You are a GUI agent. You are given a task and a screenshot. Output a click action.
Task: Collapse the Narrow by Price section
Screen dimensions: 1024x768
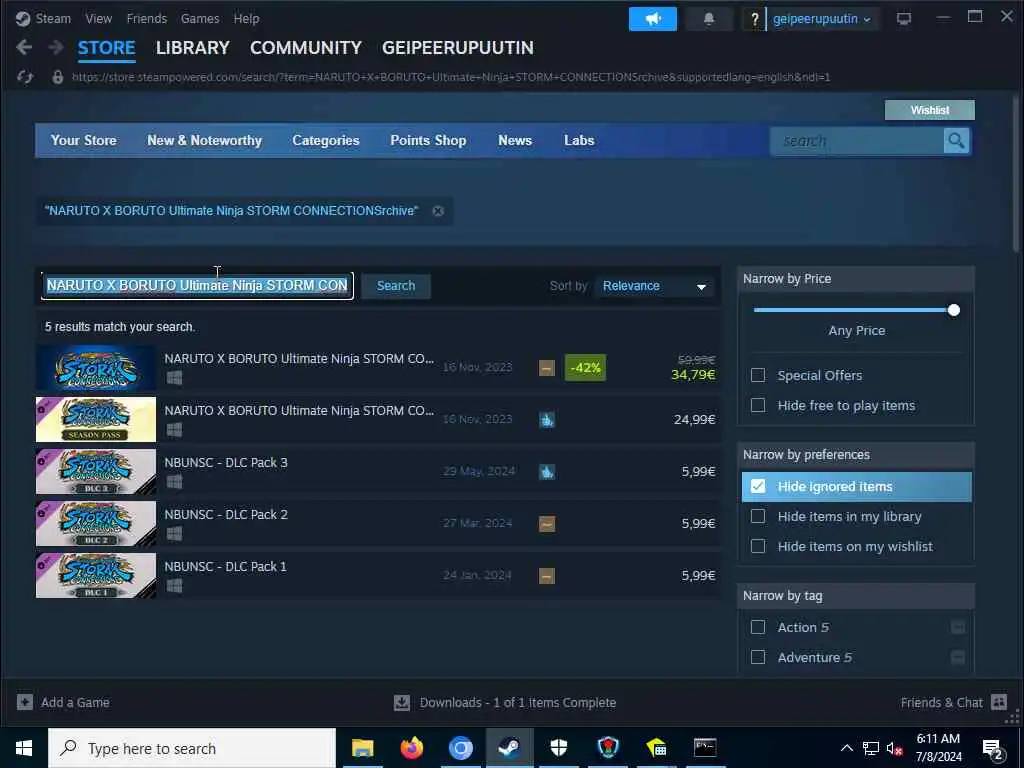pyautogui.click(x=856, y=279)
